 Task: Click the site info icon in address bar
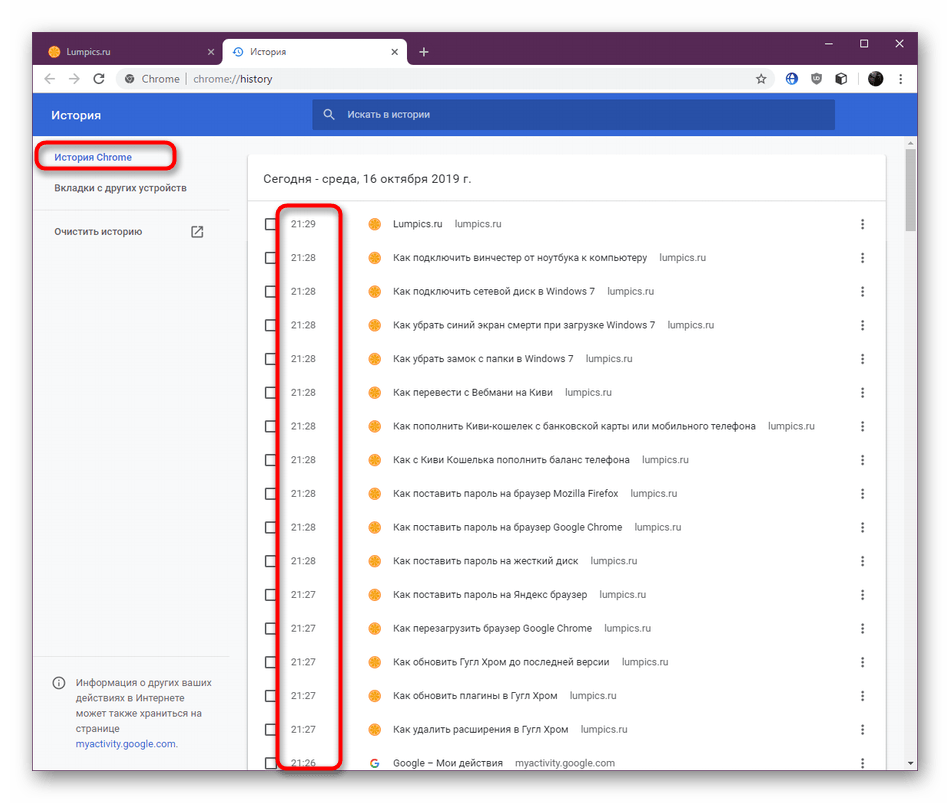pos(130,79)
